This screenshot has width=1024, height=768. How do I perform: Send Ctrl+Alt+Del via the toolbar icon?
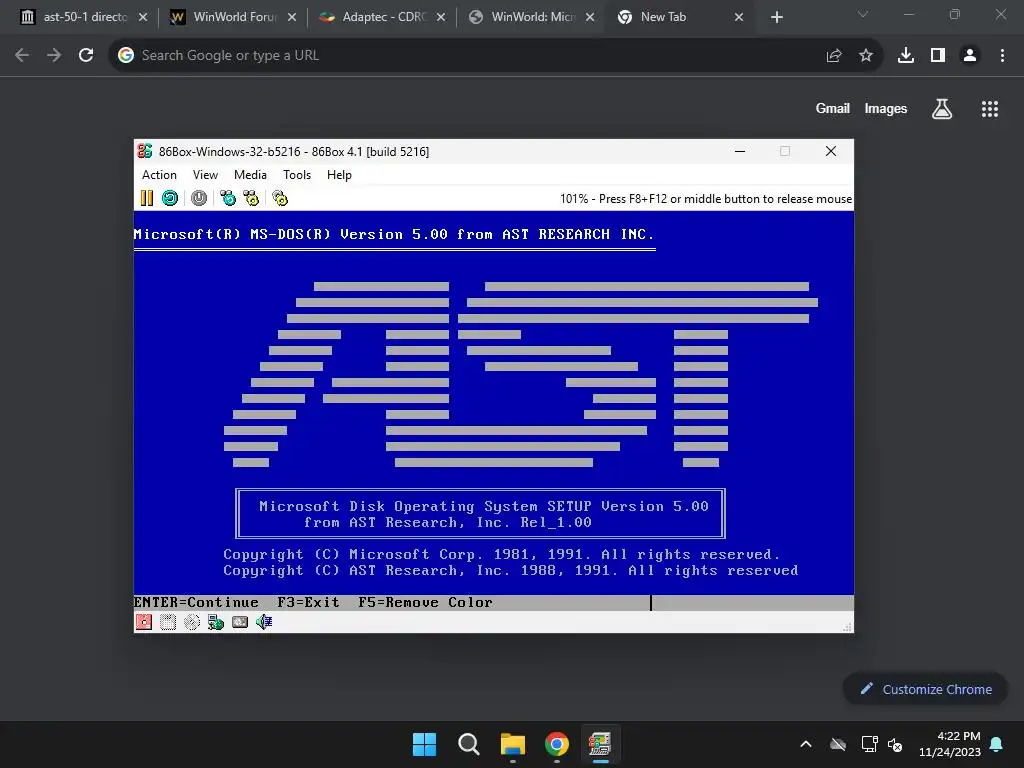[228, 198]
